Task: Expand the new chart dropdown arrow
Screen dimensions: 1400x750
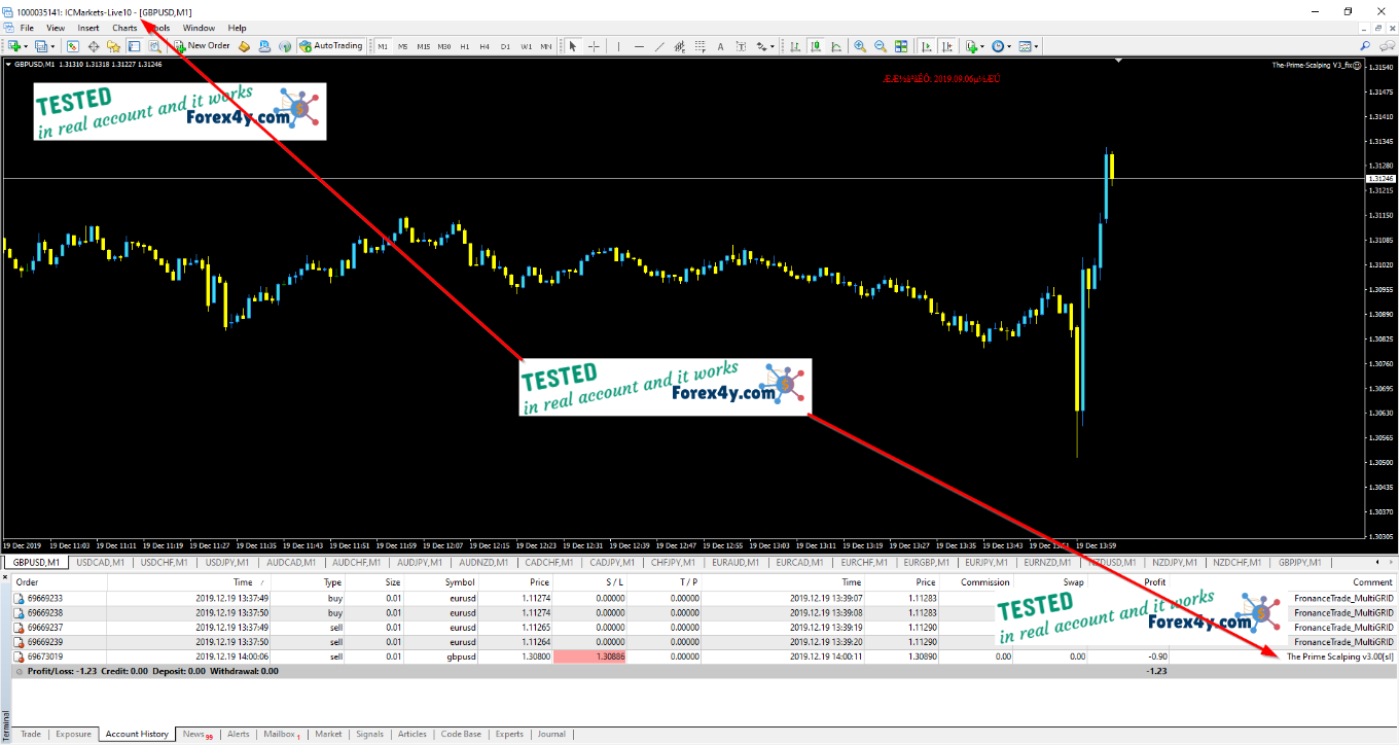Action: click(x=27, y=46)
